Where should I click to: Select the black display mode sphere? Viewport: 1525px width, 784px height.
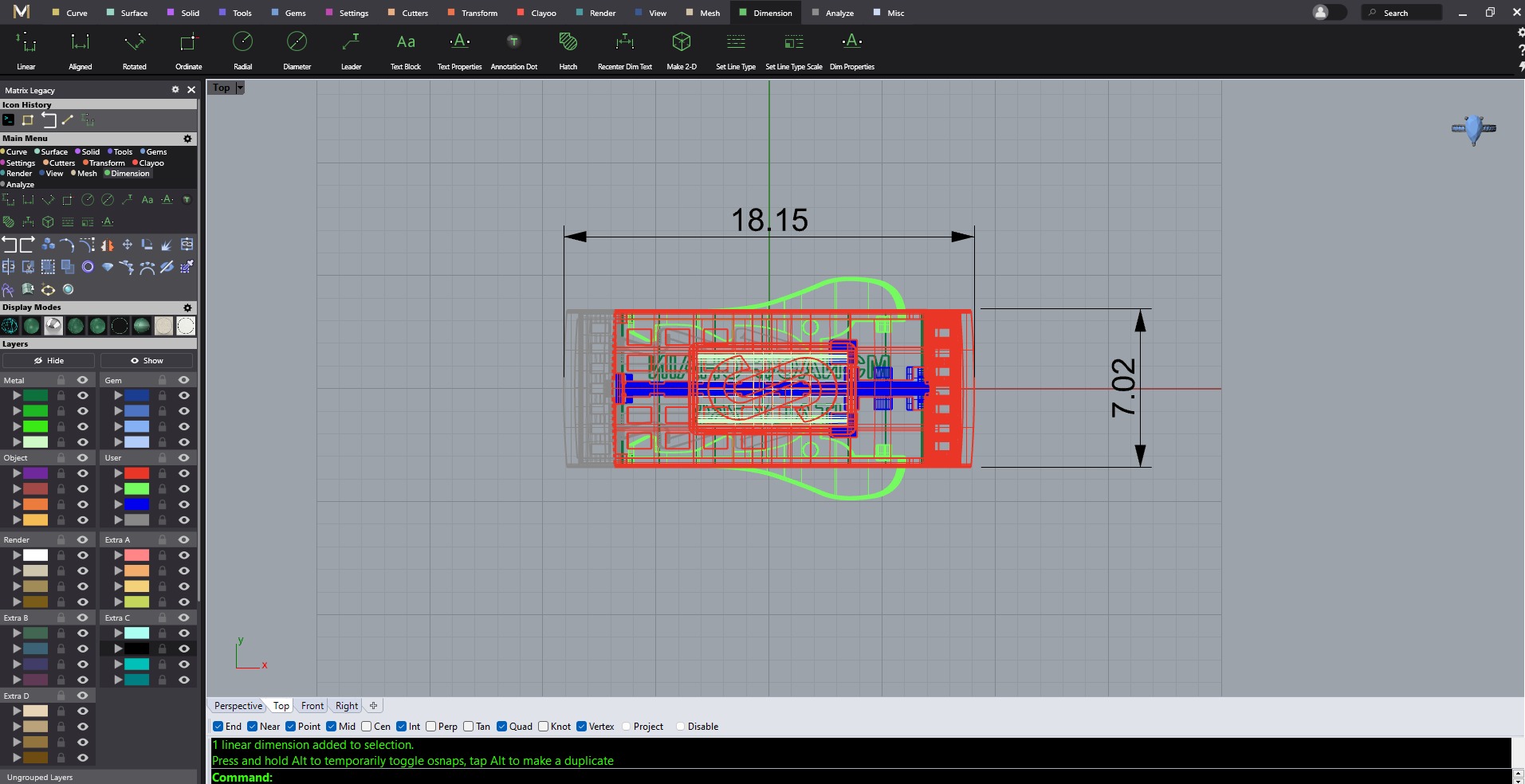pyautogui.click(x=120, y=325)
